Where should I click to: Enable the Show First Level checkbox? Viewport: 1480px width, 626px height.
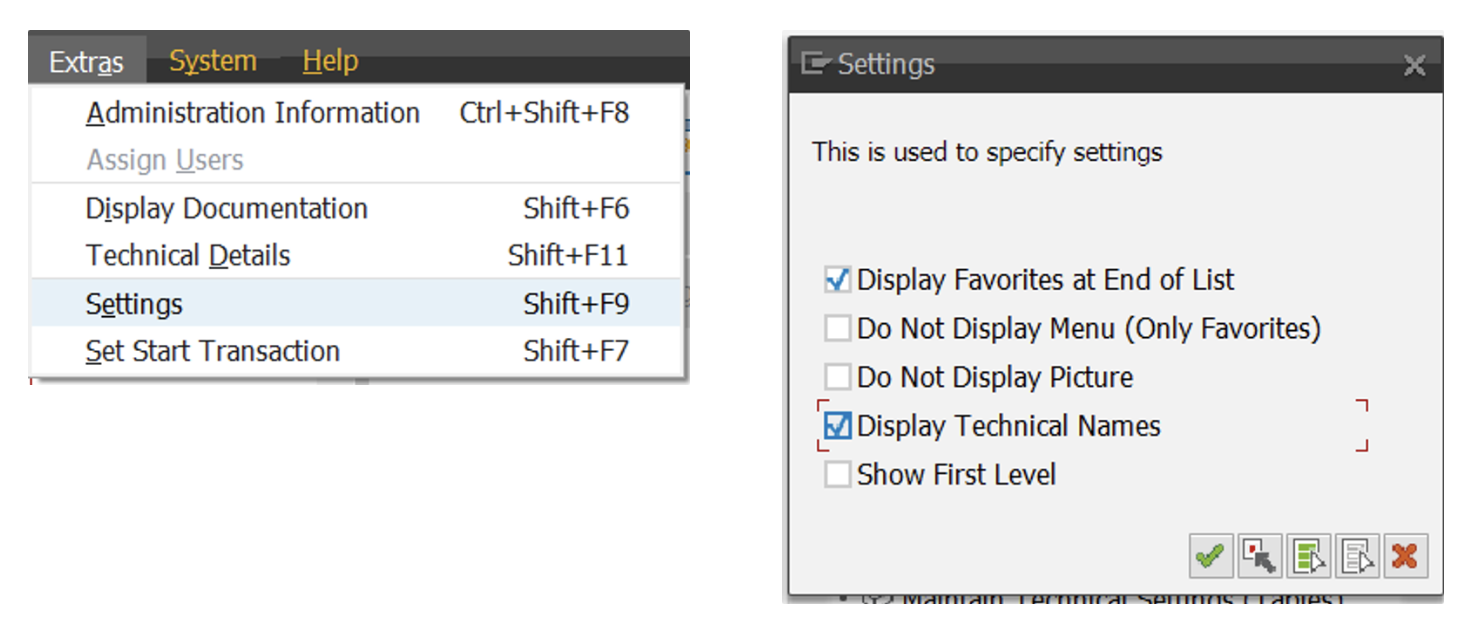[x=837, y=475]
